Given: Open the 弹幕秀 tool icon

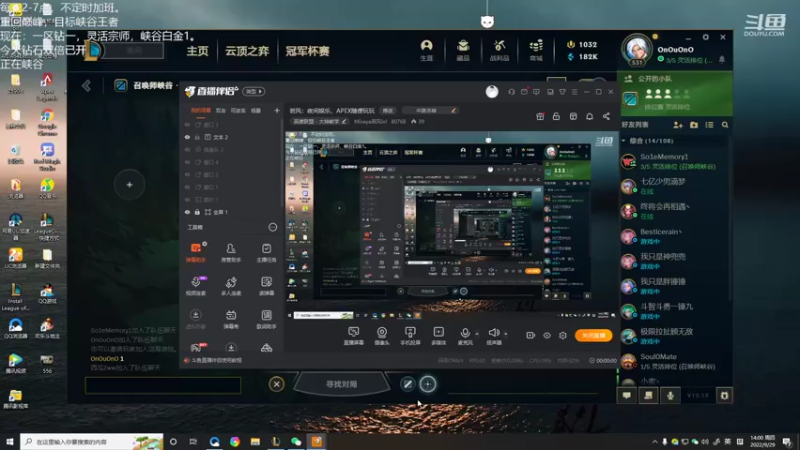Looking at the screenshot, I should (x=231, y=319).
